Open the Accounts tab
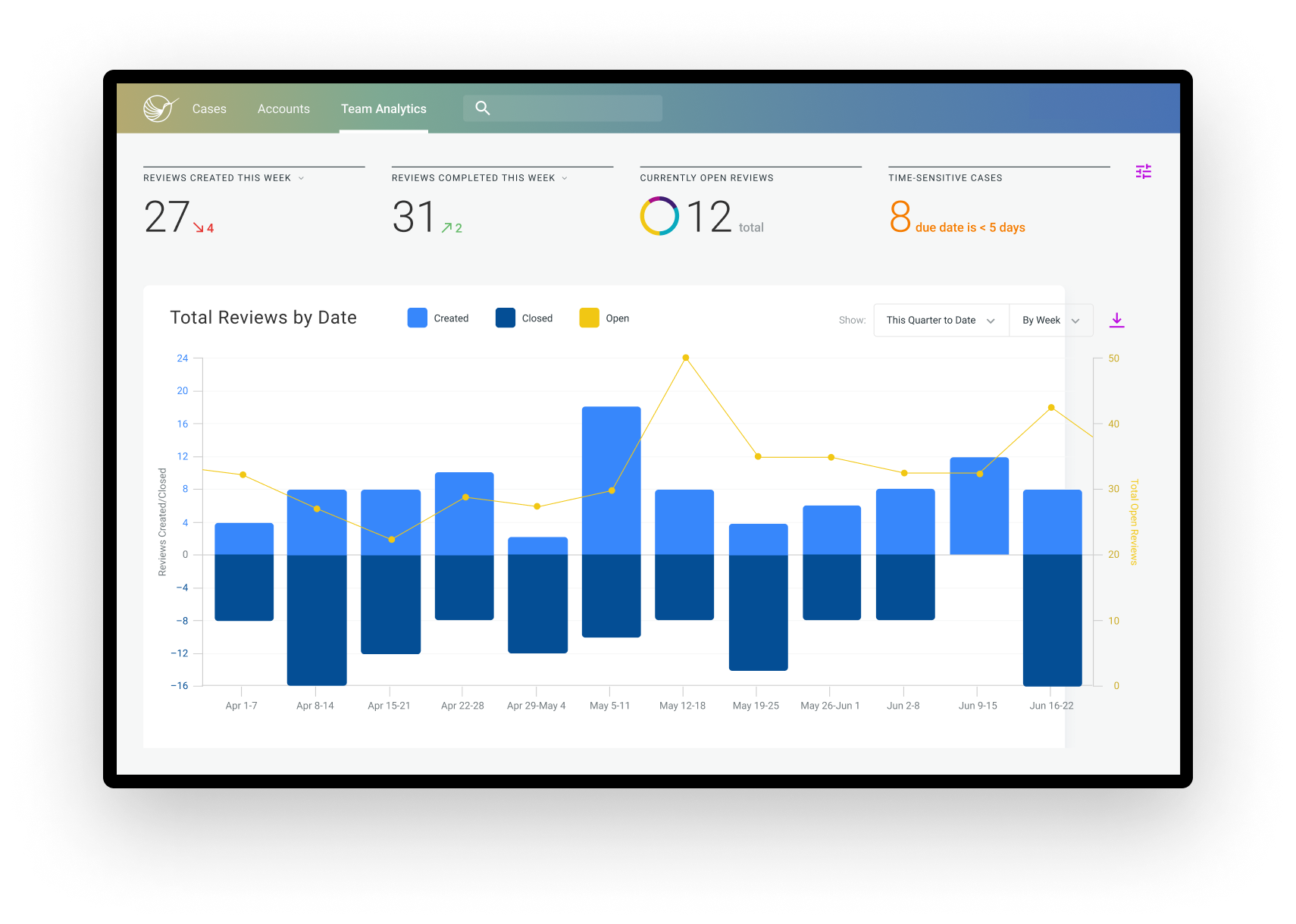Viewport: 1296px width, 924px height. [x=283, y=109]
